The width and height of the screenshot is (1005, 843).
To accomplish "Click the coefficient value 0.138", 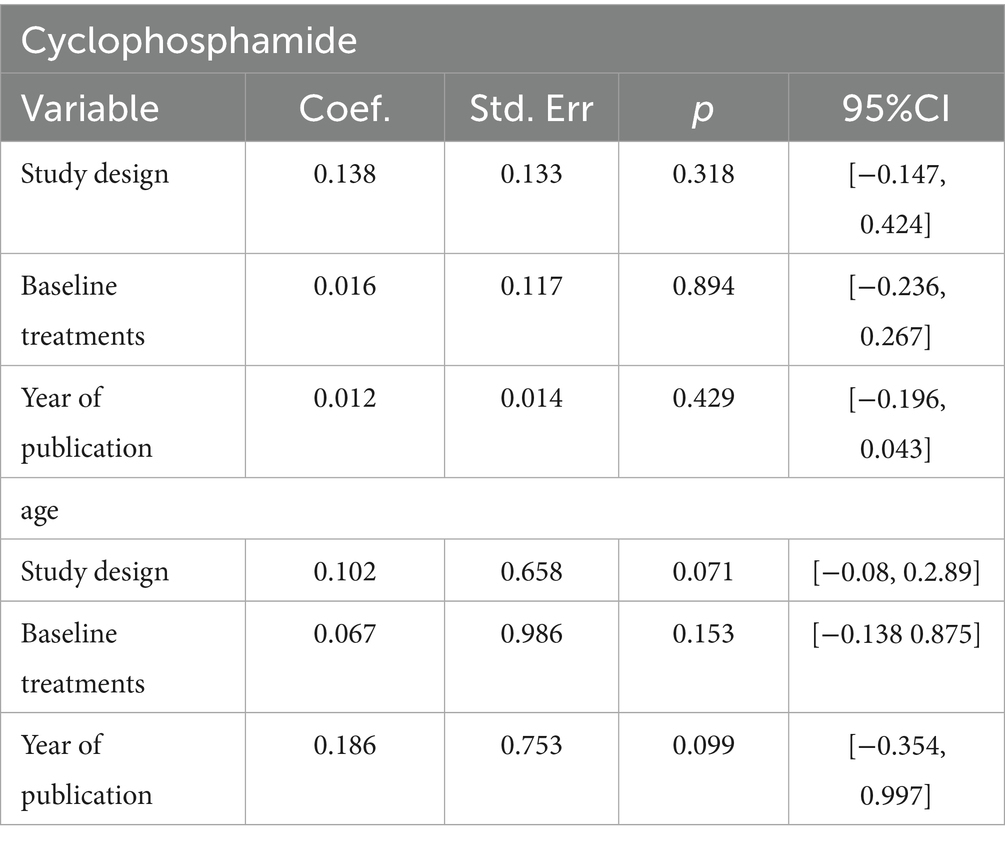I will point(344,174).
